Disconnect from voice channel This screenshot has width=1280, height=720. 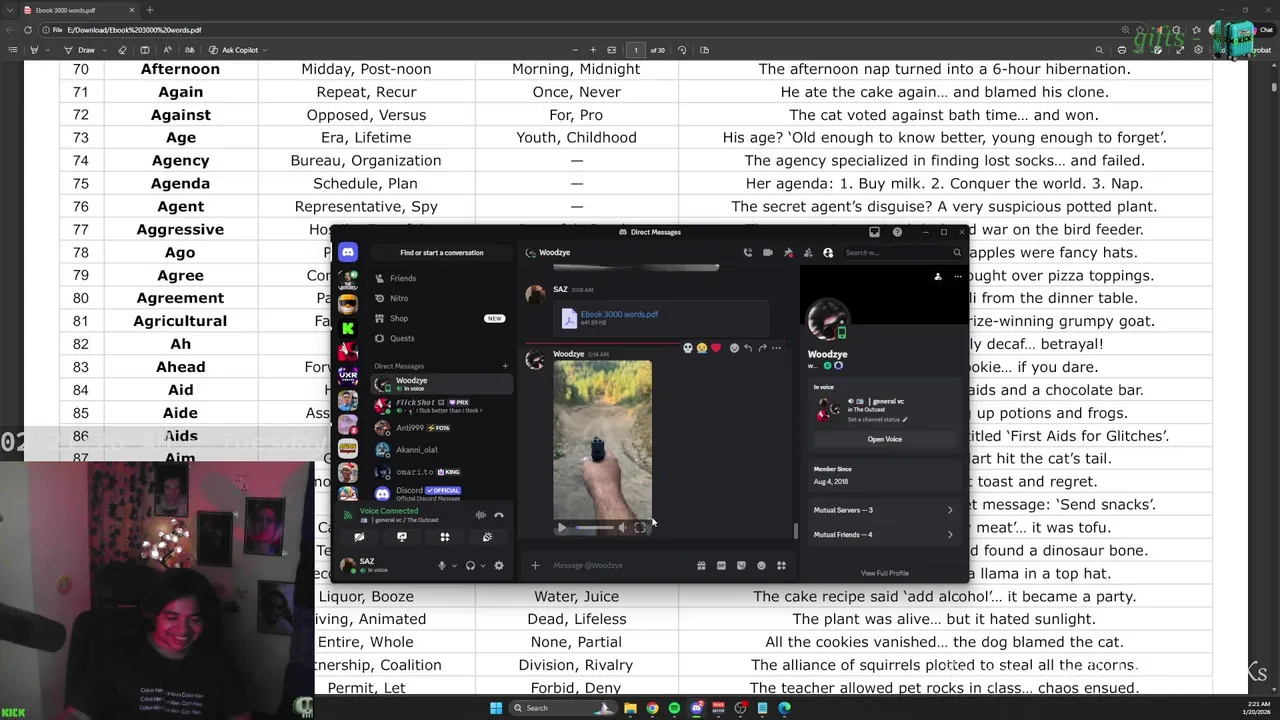point(499,515)
